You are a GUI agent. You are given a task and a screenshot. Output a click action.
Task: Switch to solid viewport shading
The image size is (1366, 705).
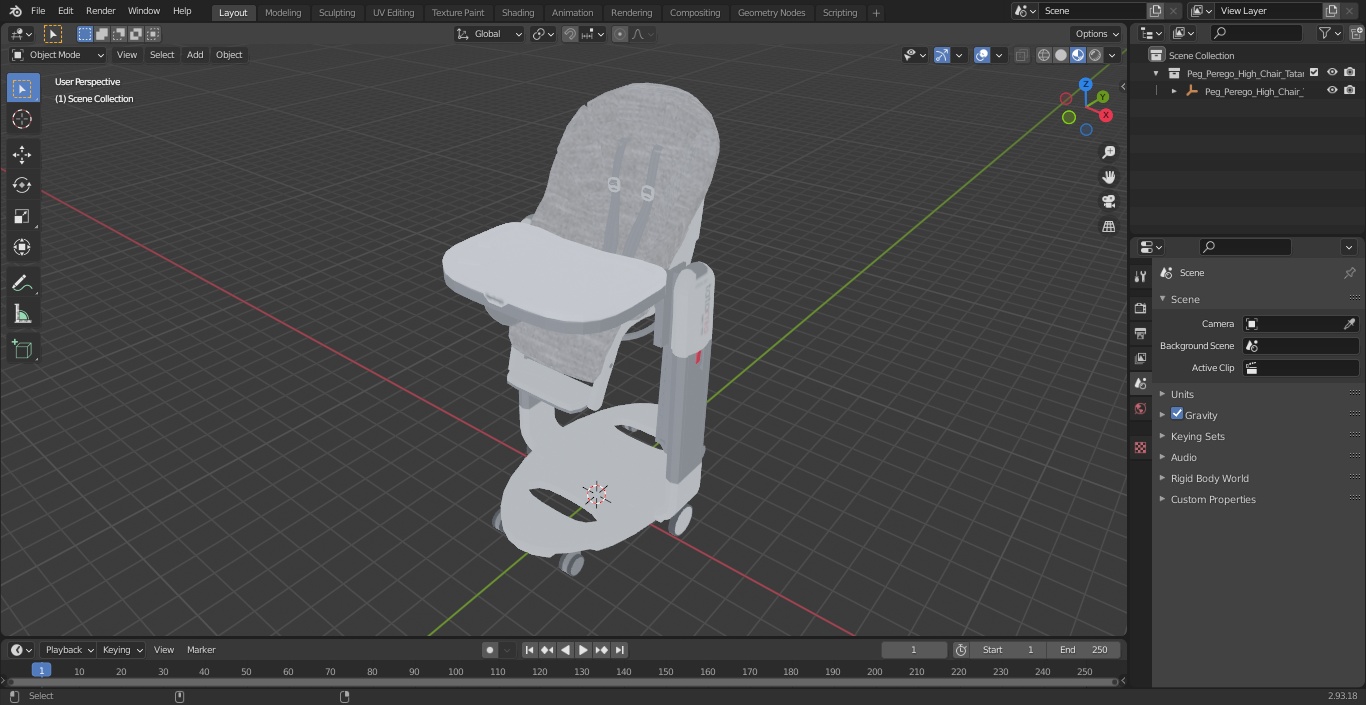(x=1061, y=55)
